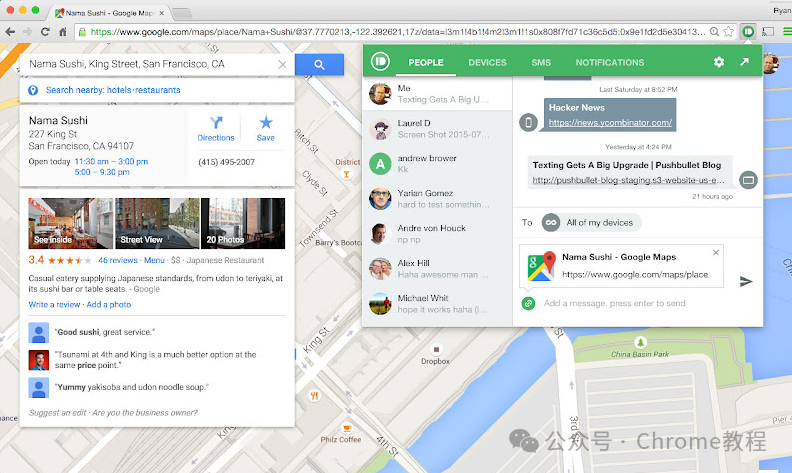
Task: Open the Hacker News link
Action: point(610,123)
